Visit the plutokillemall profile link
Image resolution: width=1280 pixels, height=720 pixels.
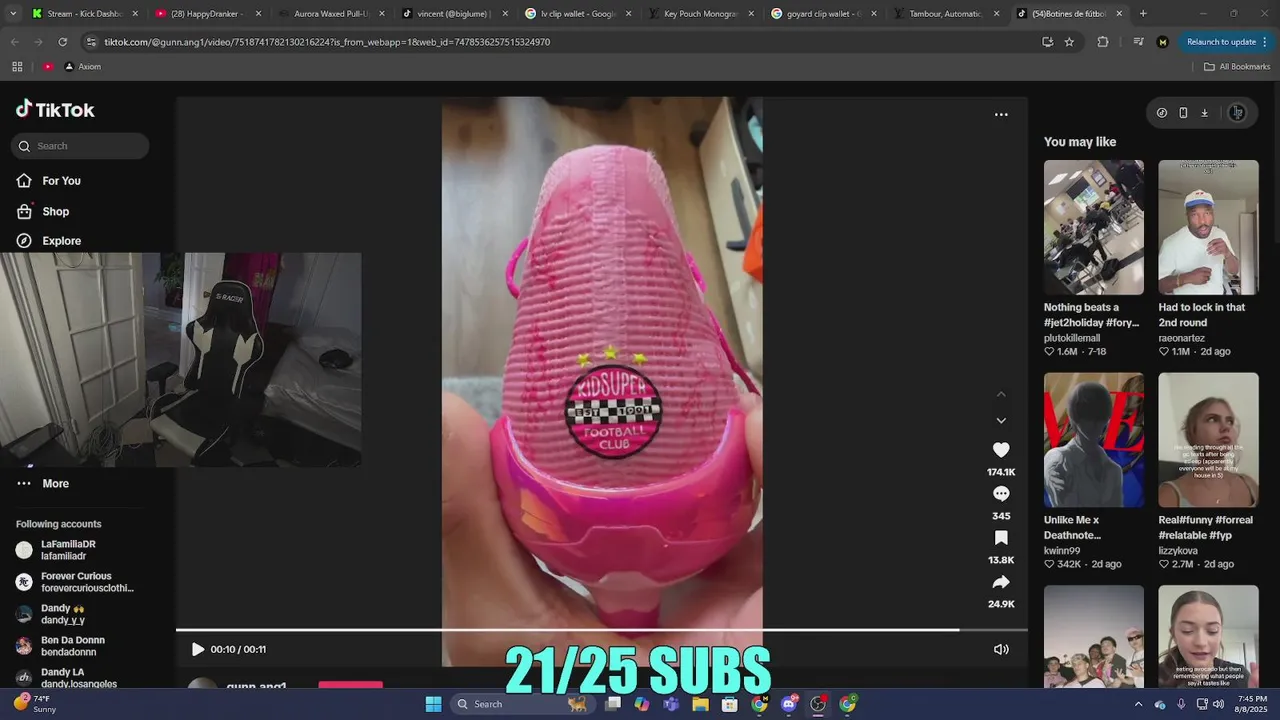tap(1072, 338)
